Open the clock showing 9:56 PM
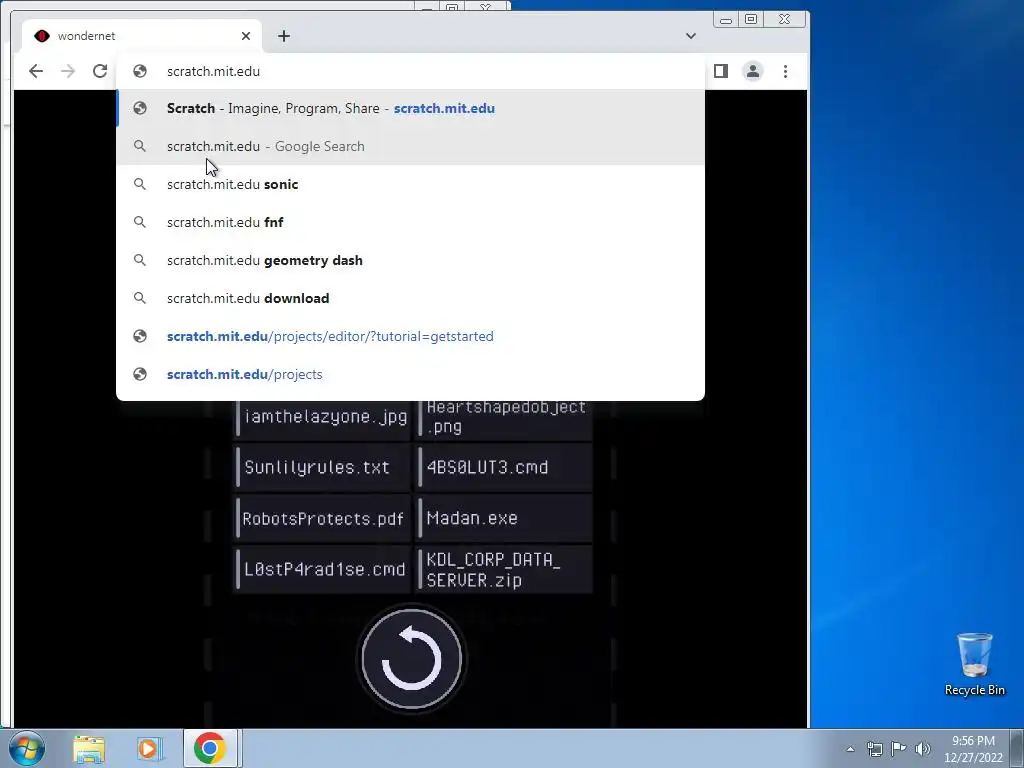 (973, 749)
